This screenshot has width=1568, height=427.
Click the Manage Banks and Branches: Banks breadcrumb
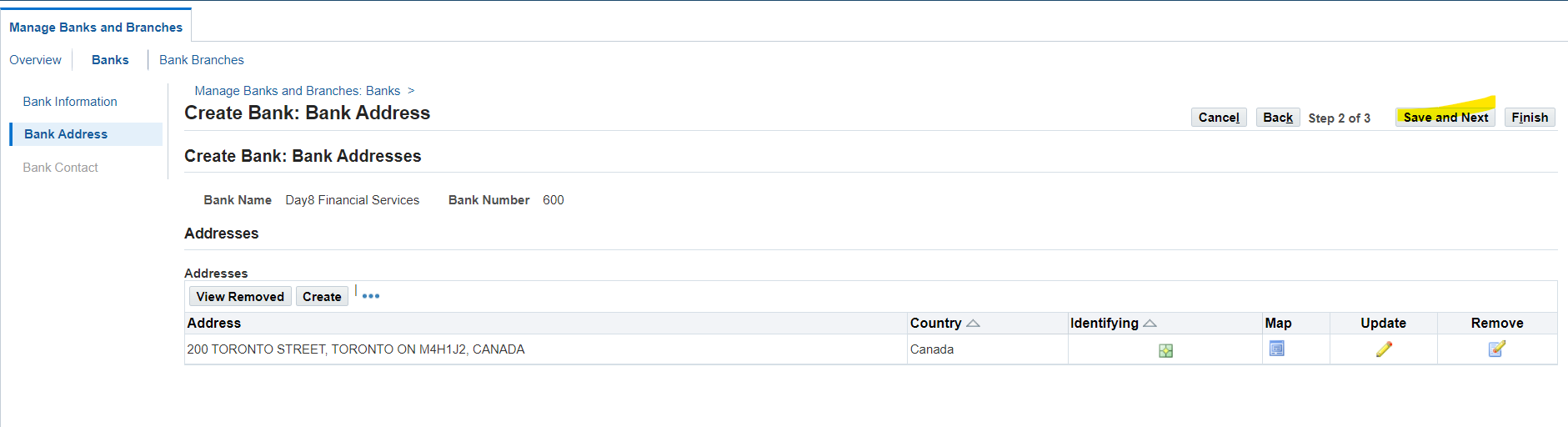click(x=297, y=91)
